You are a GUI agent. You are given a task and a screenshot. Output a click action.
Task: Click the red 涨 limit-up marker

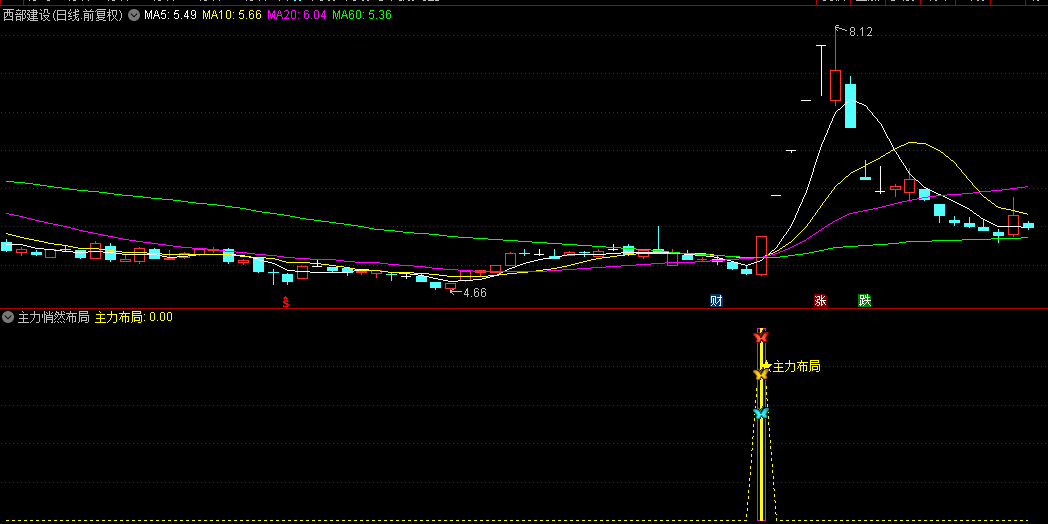[x=820, y=301]
